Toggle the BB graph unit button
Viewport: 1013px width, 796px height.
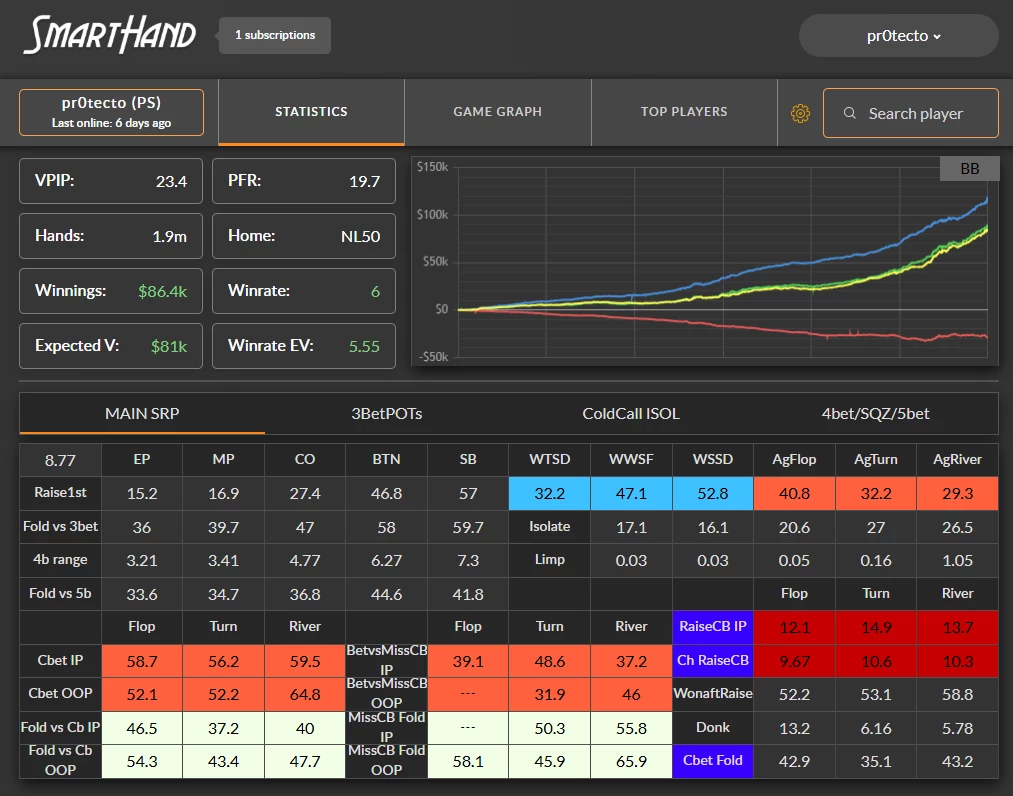coord(969,169)
